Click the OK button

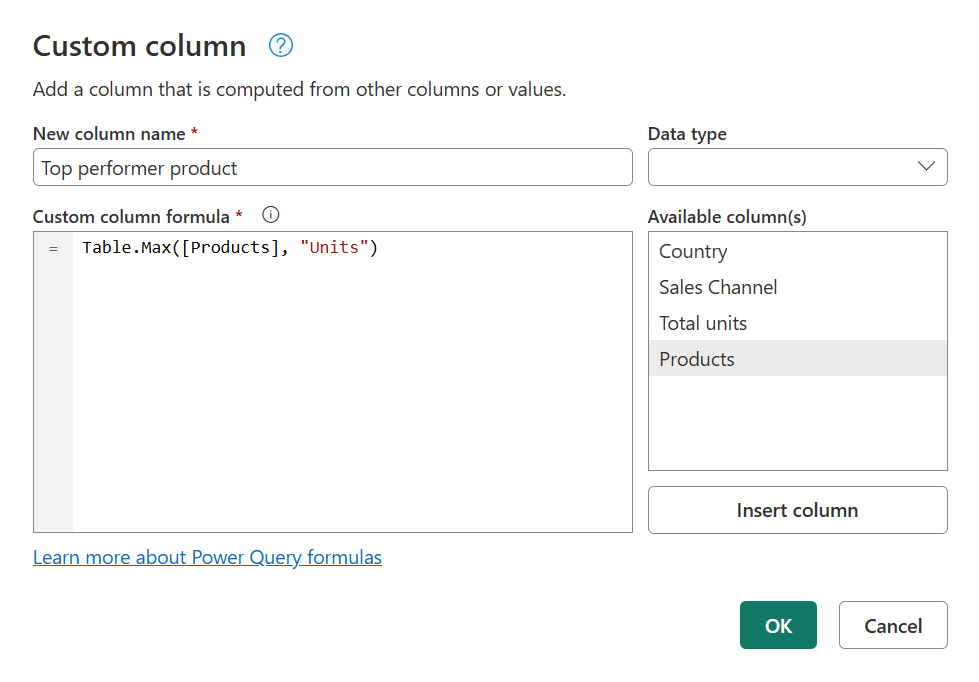(778, 625)
